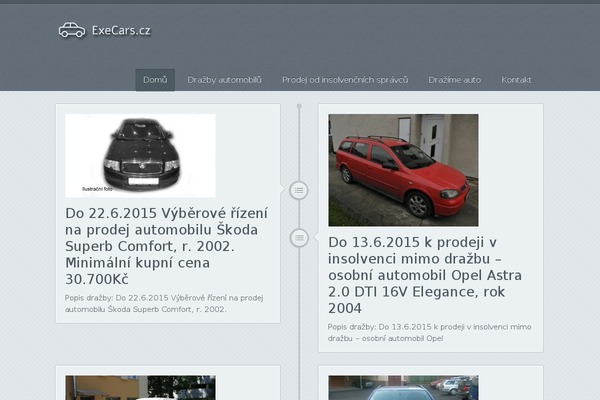Open the Dražíme auto menu item
Viewport: 600px width, 400px height.
[x=455, y=80]
